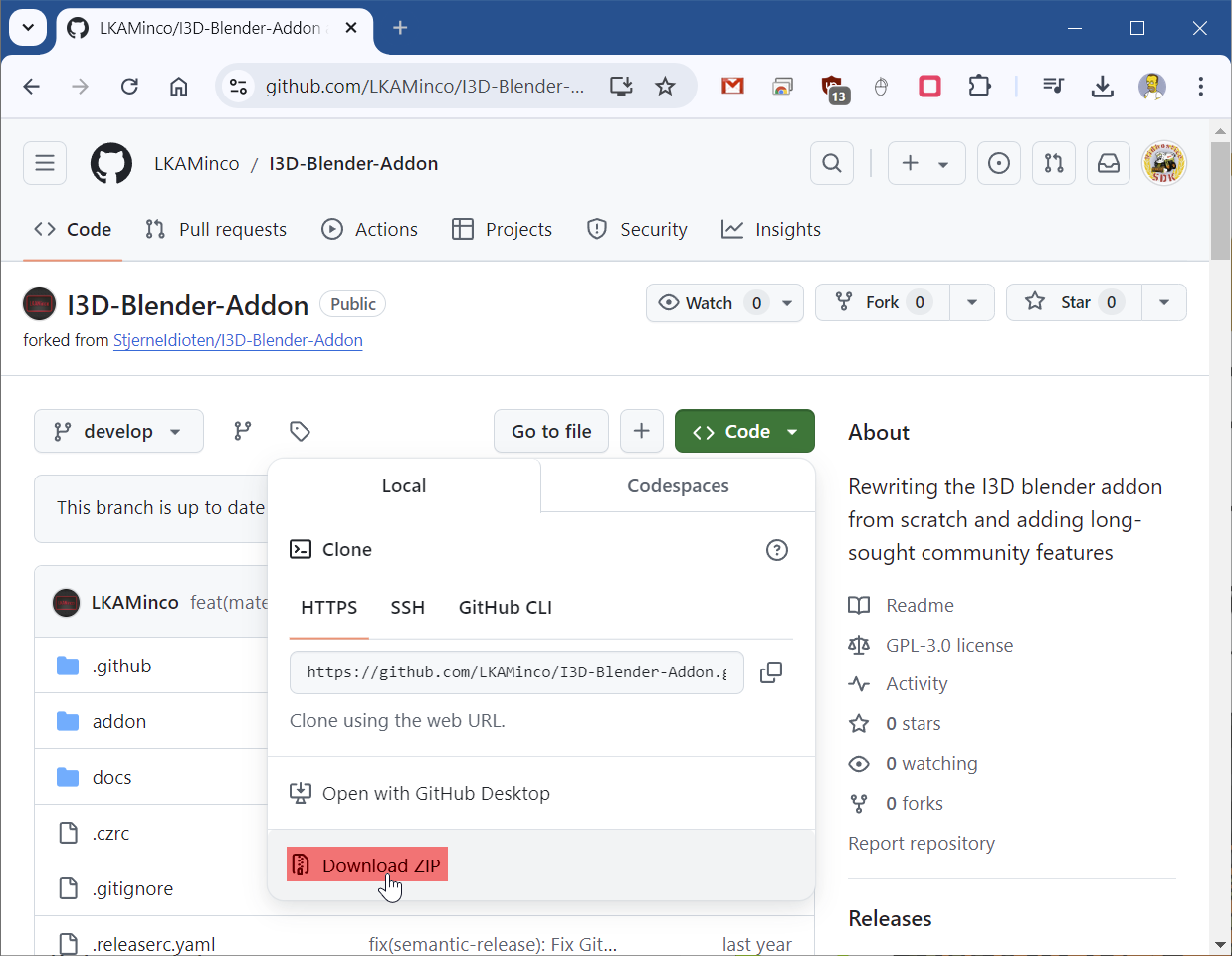Image resolution: width=1232 pixels, height=956 pixels.
Task: View branches using the branch icon
Action: [x=243, y=431]
